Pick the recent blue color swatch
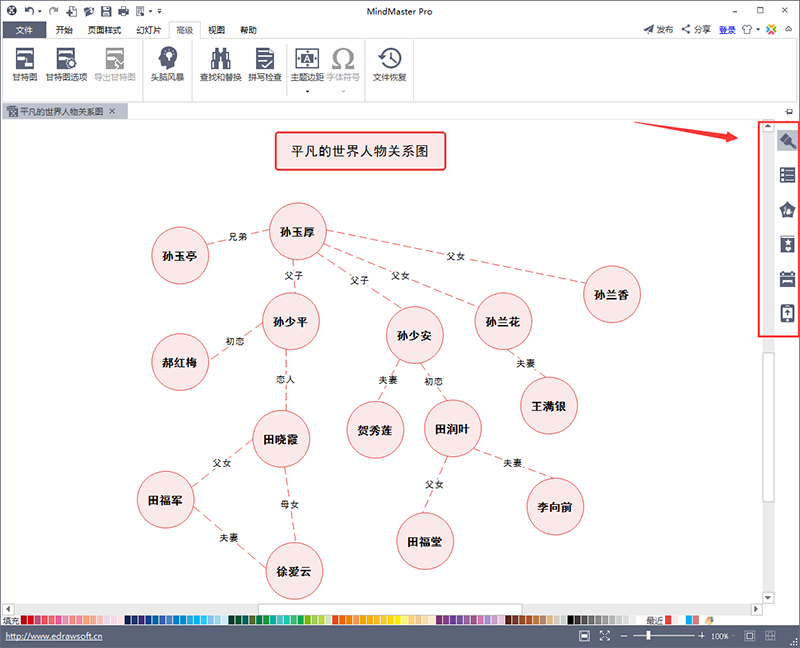Screen dimensions: 800x648 tap(689, 620)
